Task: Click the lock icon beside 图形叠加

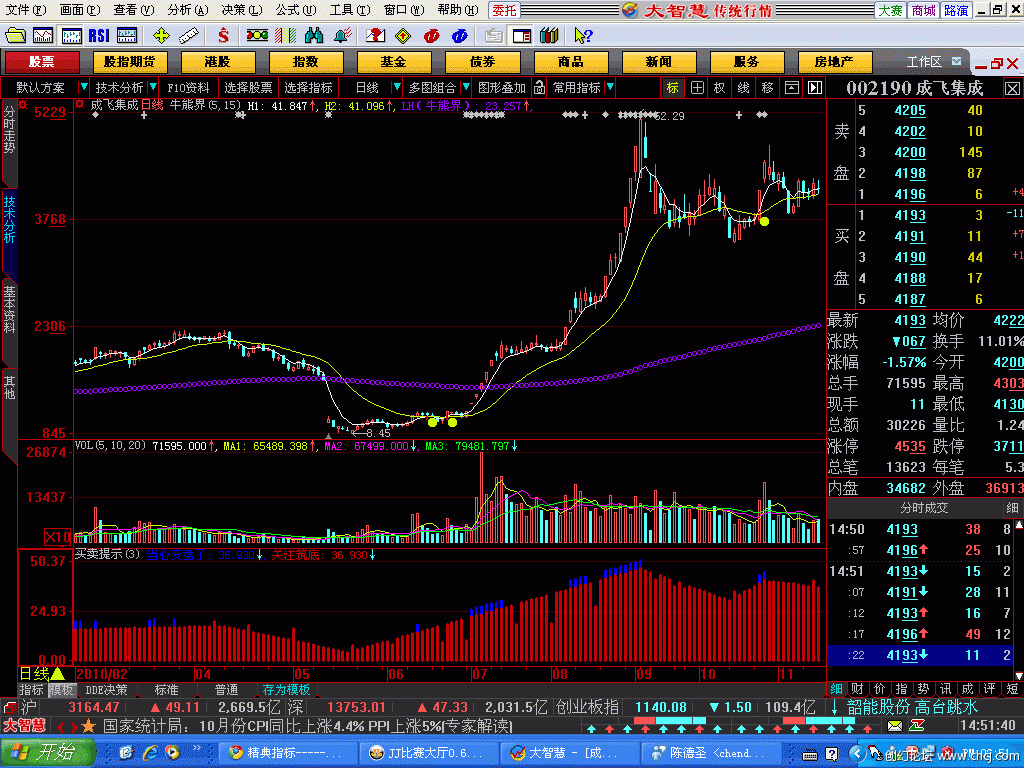Action: click(x=539, y=88)
